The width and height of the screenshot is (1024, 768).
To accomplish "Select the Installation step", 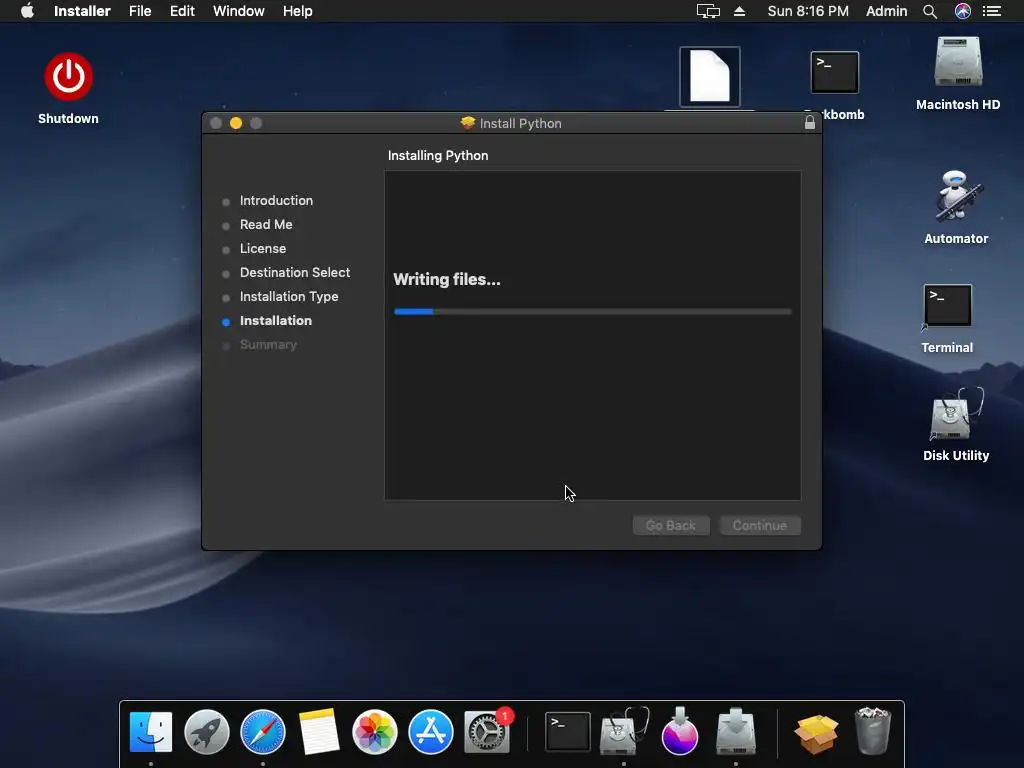I will click(x=276, y=321).
